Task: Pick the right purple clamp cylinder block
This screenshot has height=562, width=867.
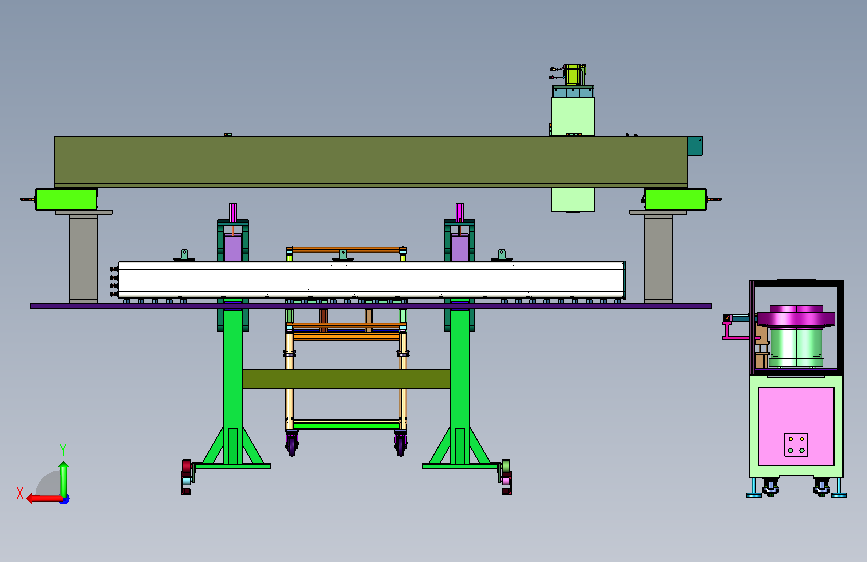Action: tap(460, 248)
